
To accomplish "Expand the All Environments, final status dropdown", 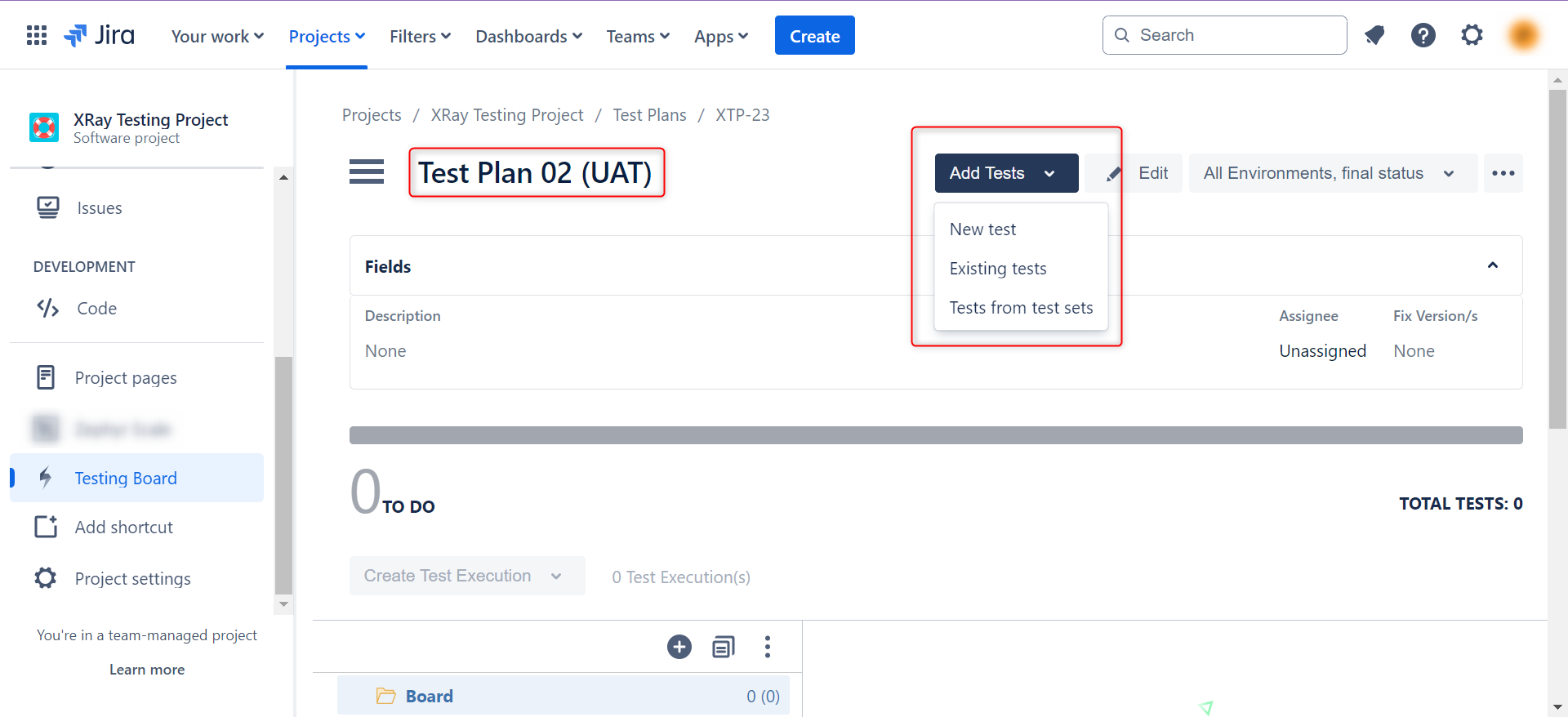I will coord(1331,173).
